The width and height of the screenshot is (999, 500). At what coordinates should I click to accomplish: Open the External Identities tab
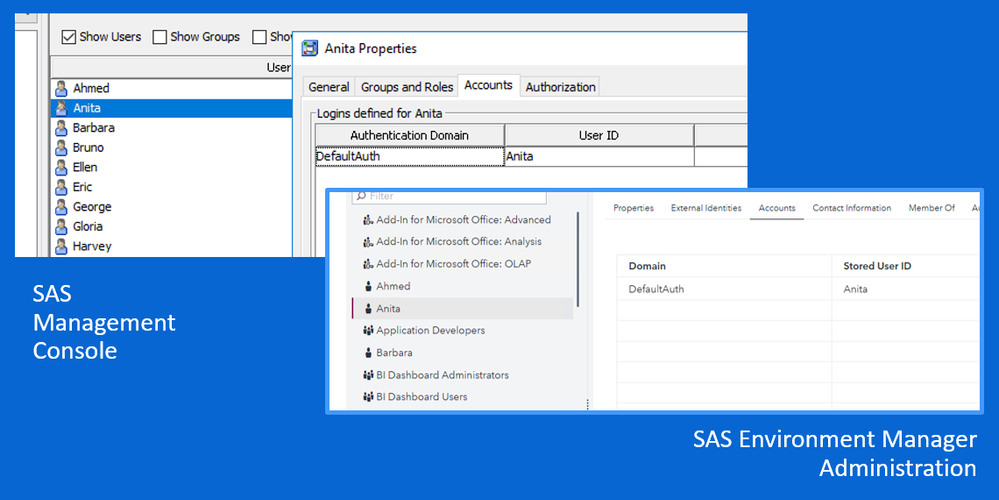pyautogui.click(x=706, y=208)
